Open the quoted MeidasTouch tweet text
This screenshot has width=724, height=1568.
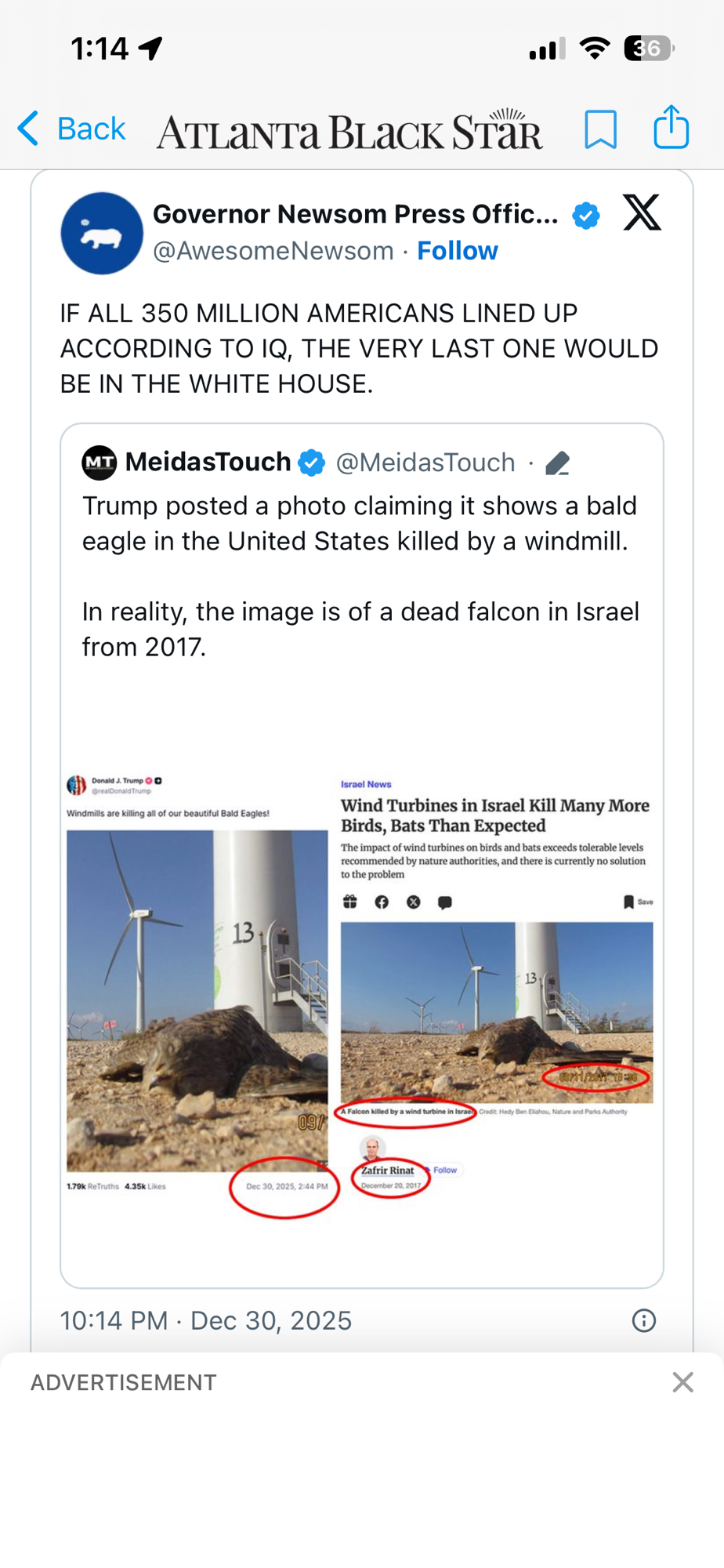[x=360, y=576]
